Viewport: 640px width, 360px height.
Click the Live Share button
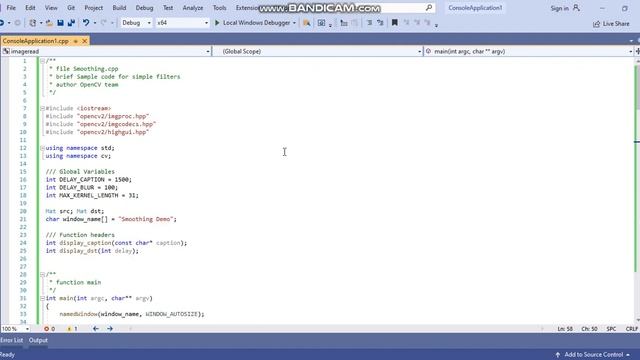tap(611, 24)
